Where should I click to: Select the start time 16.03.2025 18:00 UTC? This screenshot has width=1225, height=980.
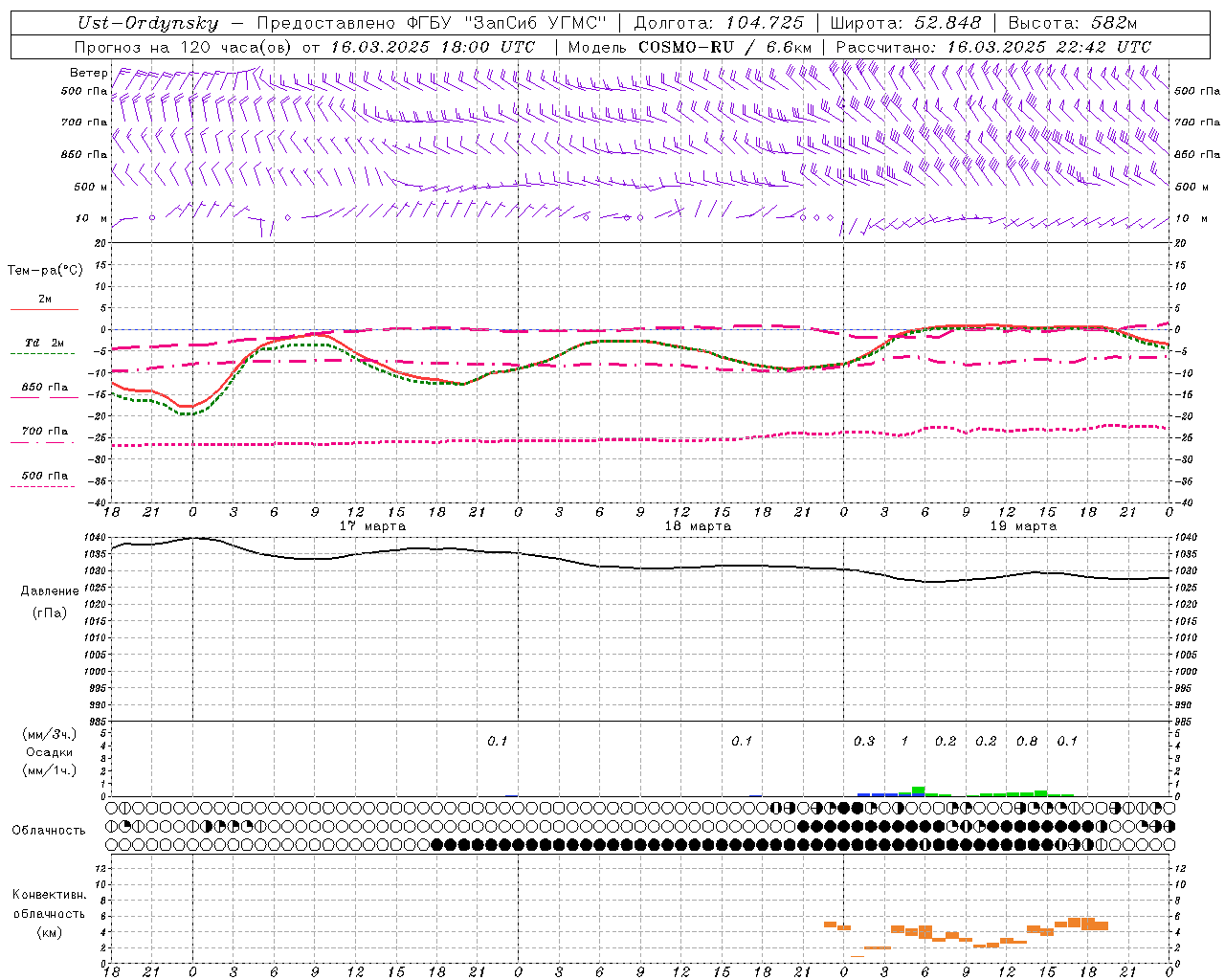[433, 46]
